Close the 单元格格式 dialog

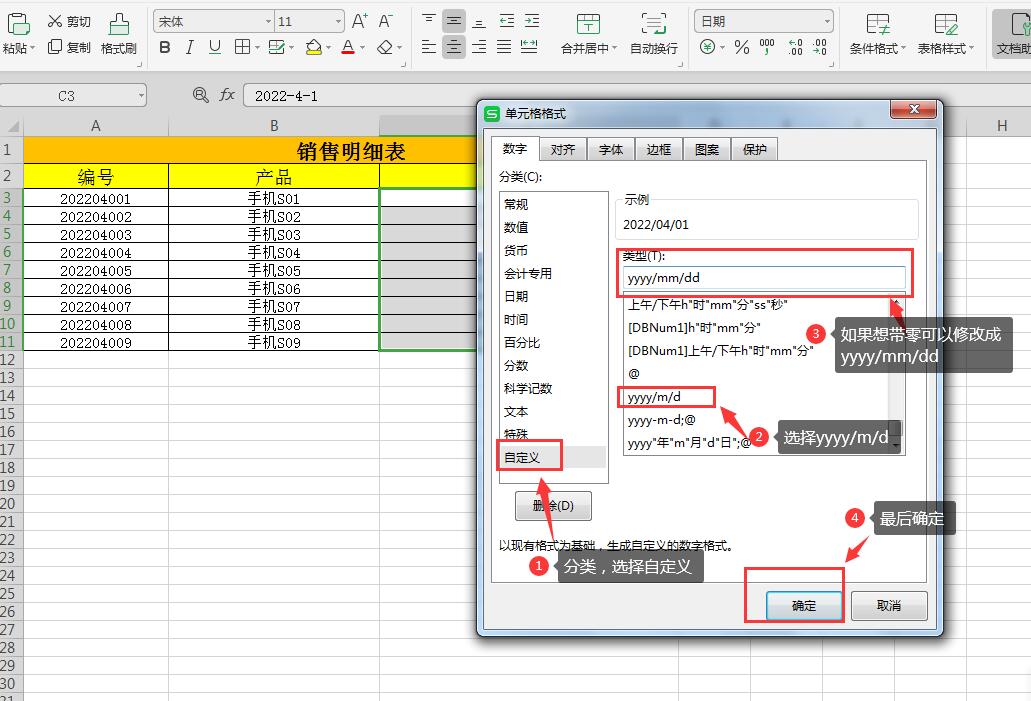point(913,109)
